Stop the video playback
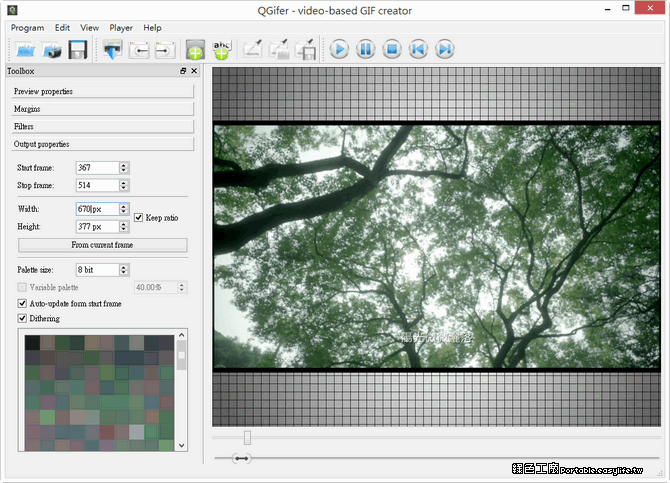670x483 pixels. tap(392, 49)
